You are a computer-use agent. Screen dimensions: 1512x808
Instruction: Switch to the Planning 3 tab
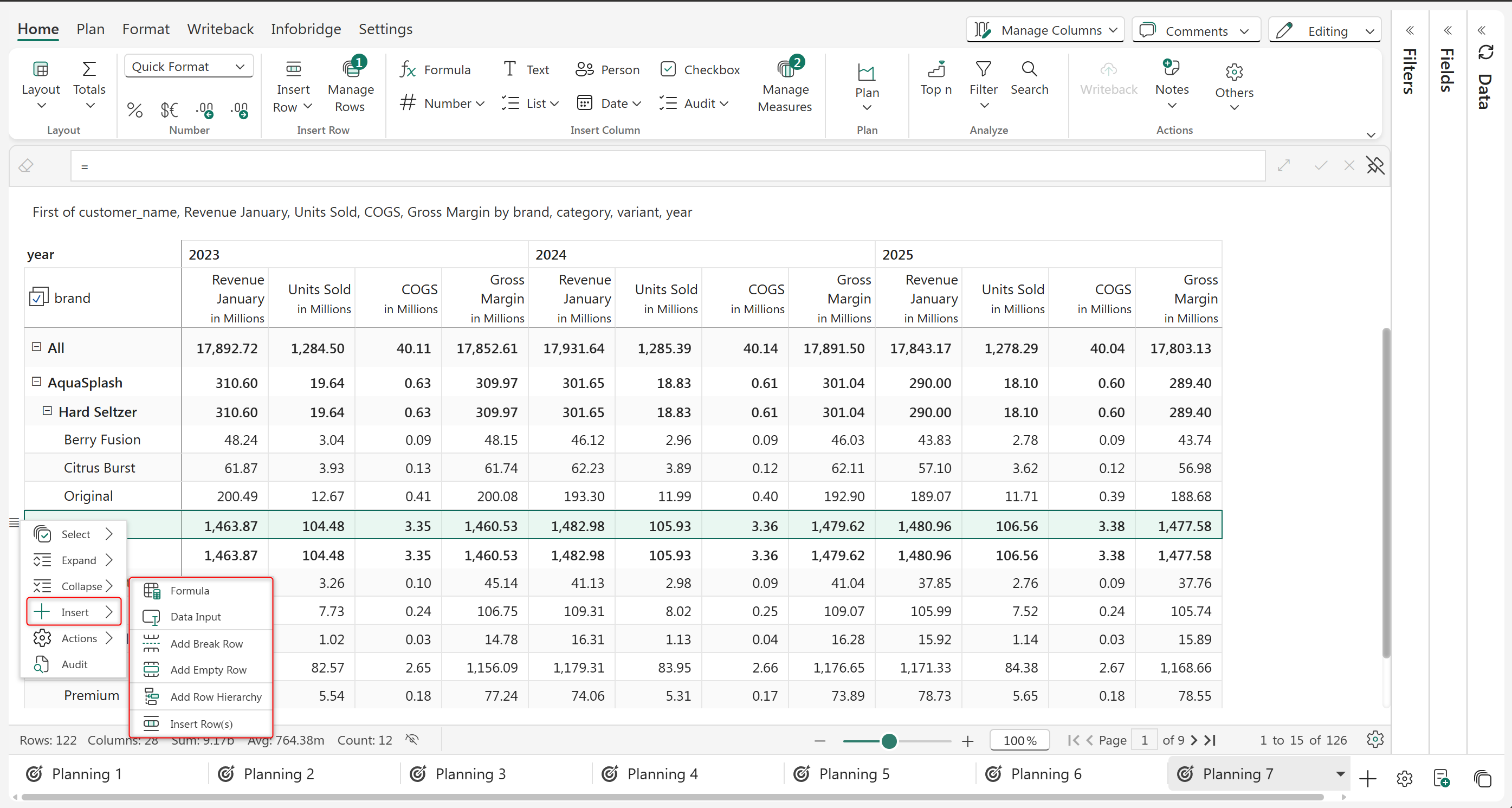469,773
